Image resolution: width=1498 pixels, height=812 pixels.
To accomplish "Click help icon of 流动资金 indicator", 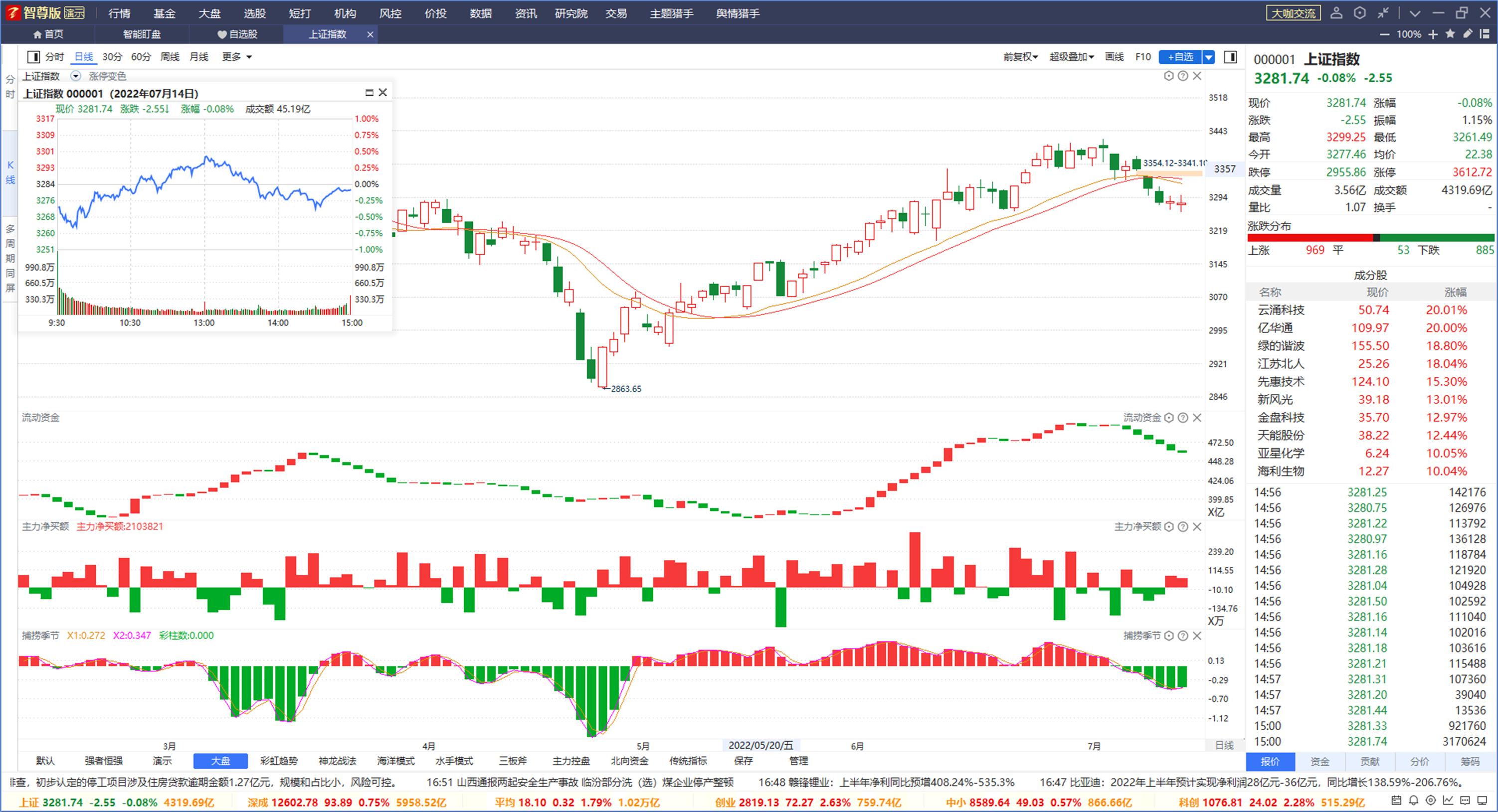I will 1183,418.
